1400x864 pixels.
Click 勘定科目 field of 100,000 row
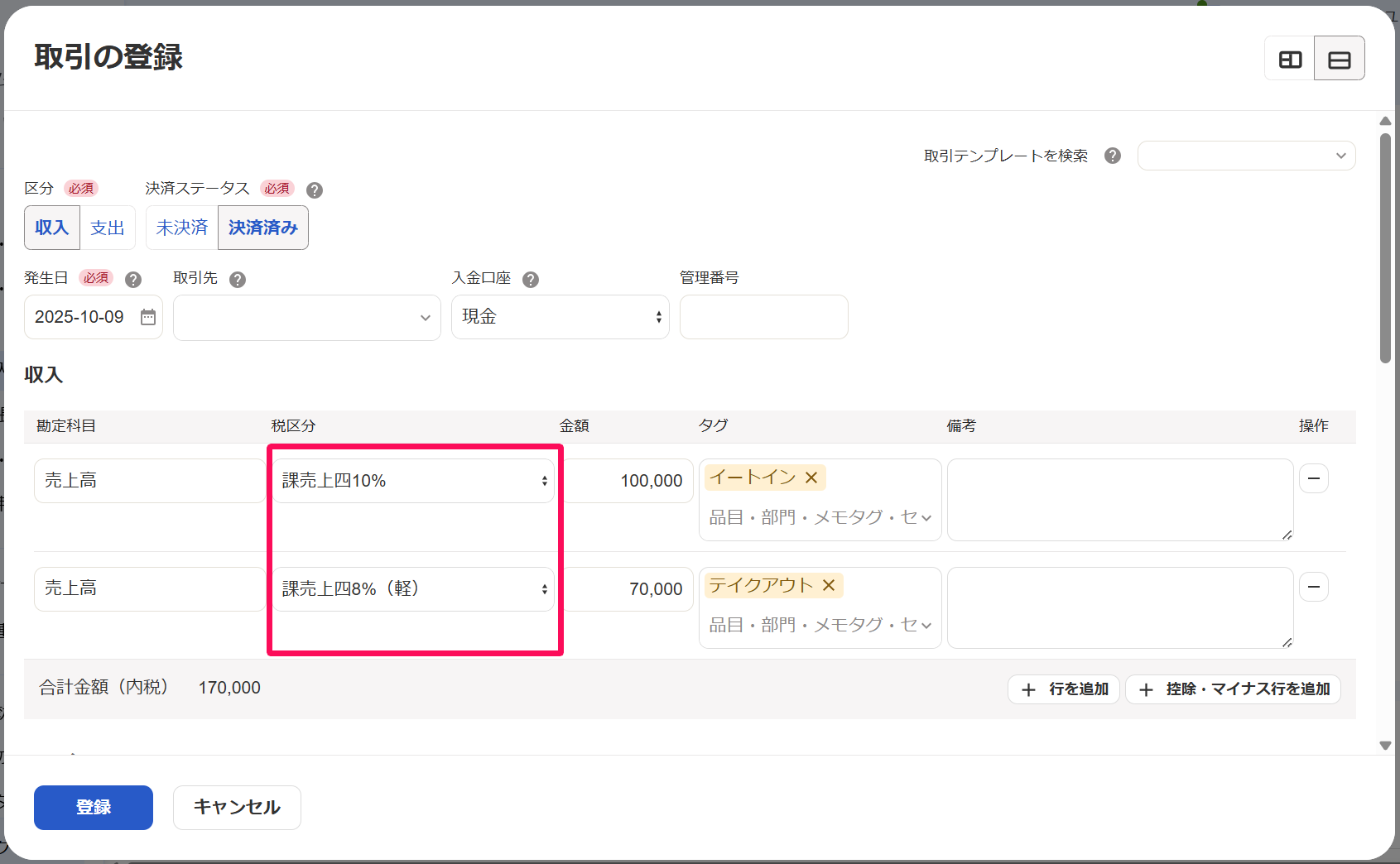pyautogui.click(x=150, y=481)
